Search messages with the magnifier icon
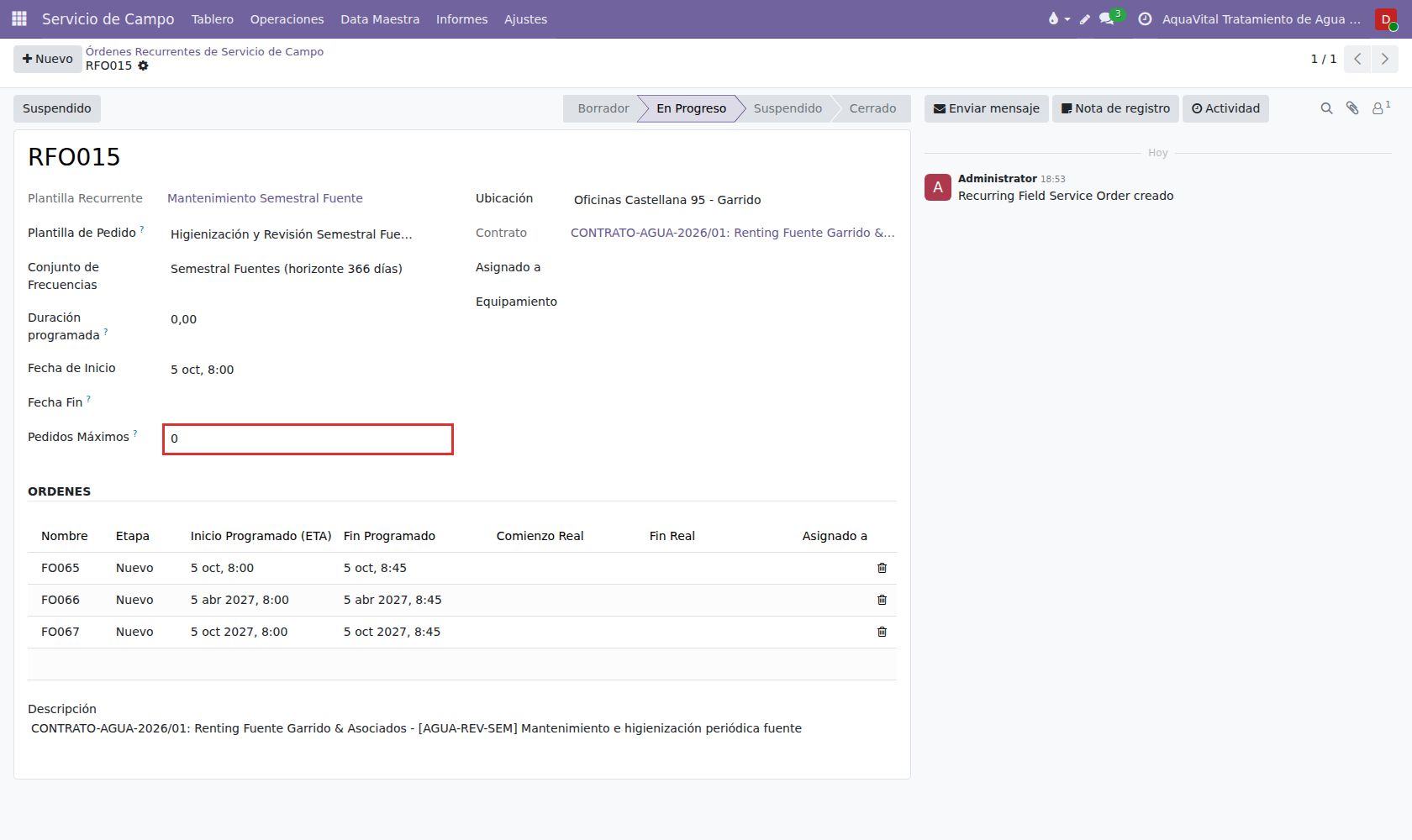 click(x=1326, y=108)
